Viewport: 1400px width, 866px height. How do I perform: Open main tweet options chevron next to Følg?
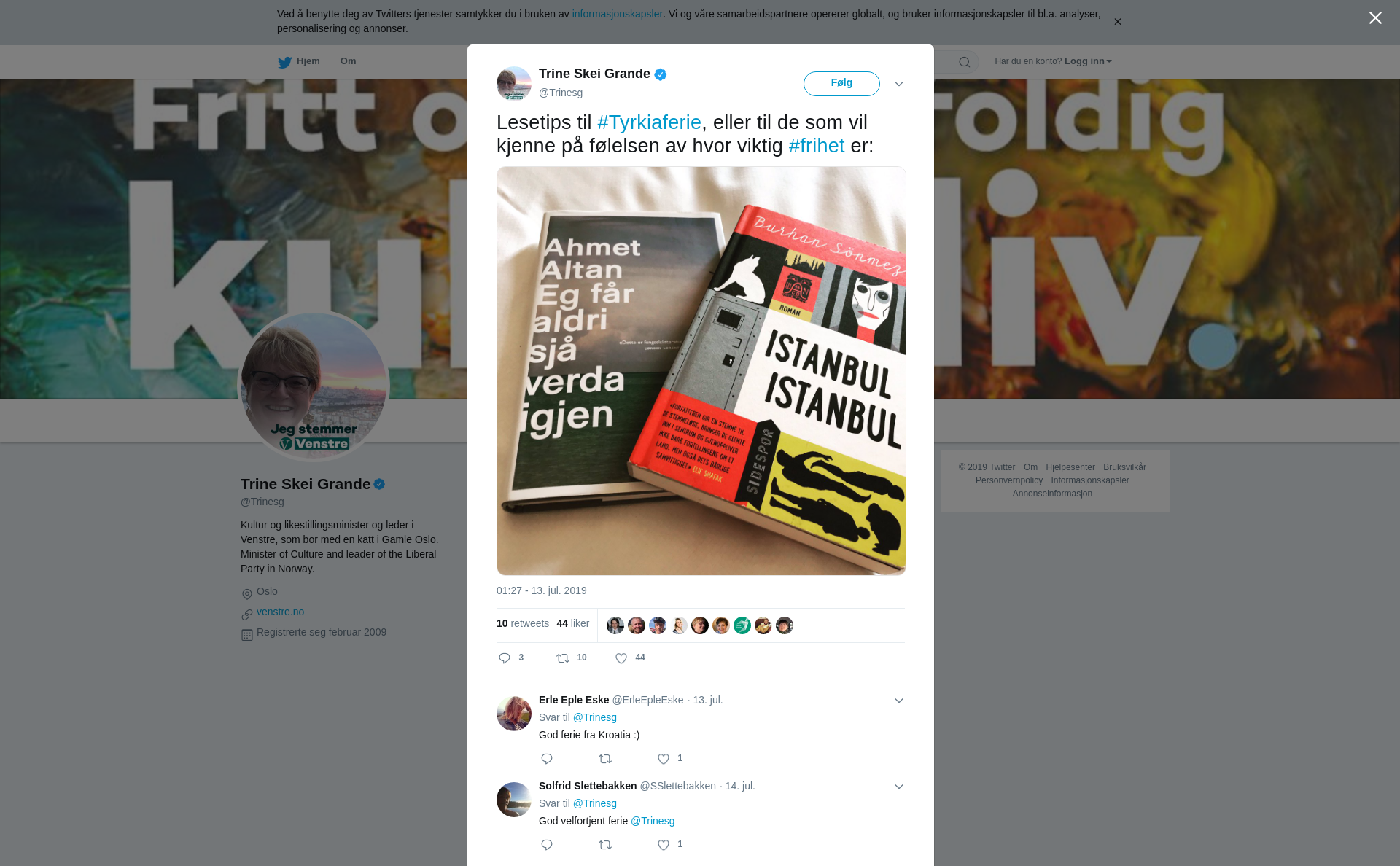pos(899,84)
